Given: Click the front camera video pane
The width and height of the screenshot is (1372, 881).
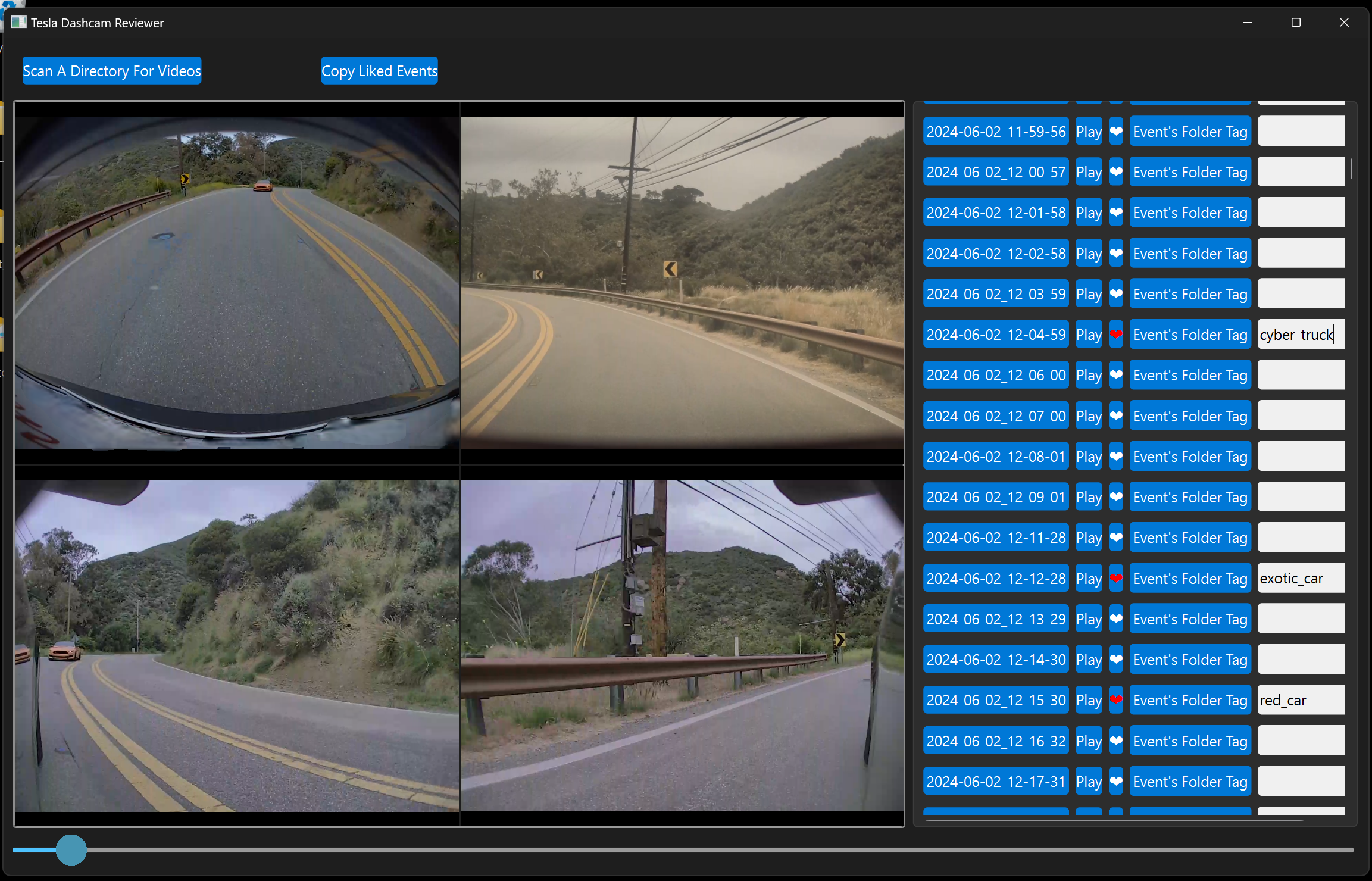Looking at the screenshot, I should [682, 283].
